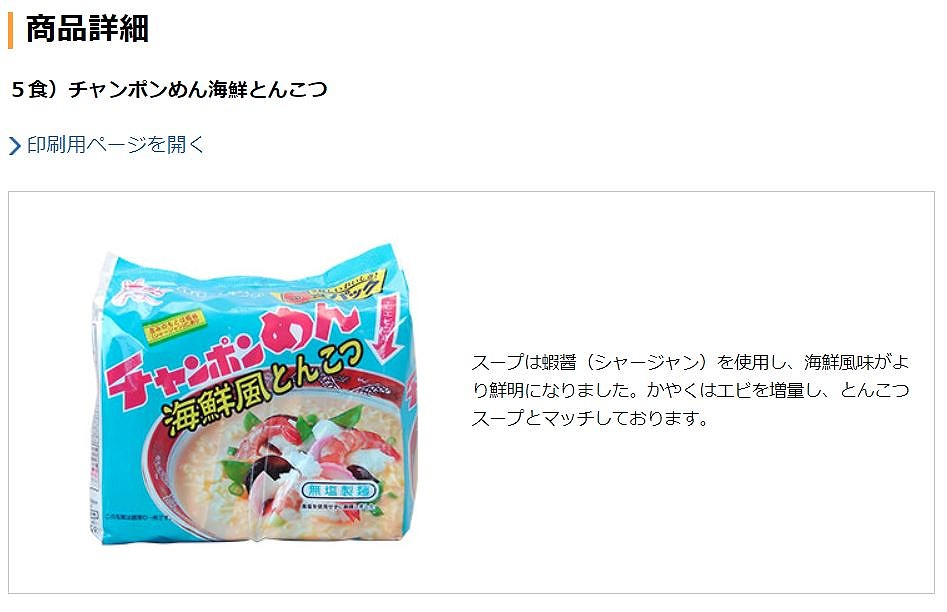This screenshot has height=612, width=947.
Task: Click the 商品詳細 section heading
Action: click(87, 29)
